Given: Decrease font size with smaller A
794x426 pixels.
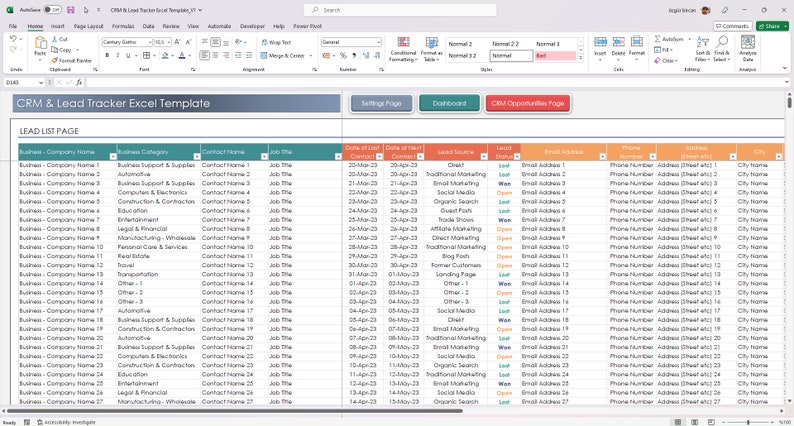Looking at the screenshot, I should (x=188, y=42).
